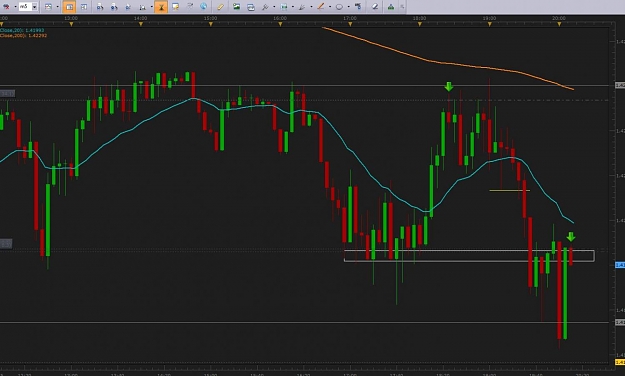Open the line tool's dropdown arrow
This screenshot has height=376, width=625.
(x=330, y=7)
